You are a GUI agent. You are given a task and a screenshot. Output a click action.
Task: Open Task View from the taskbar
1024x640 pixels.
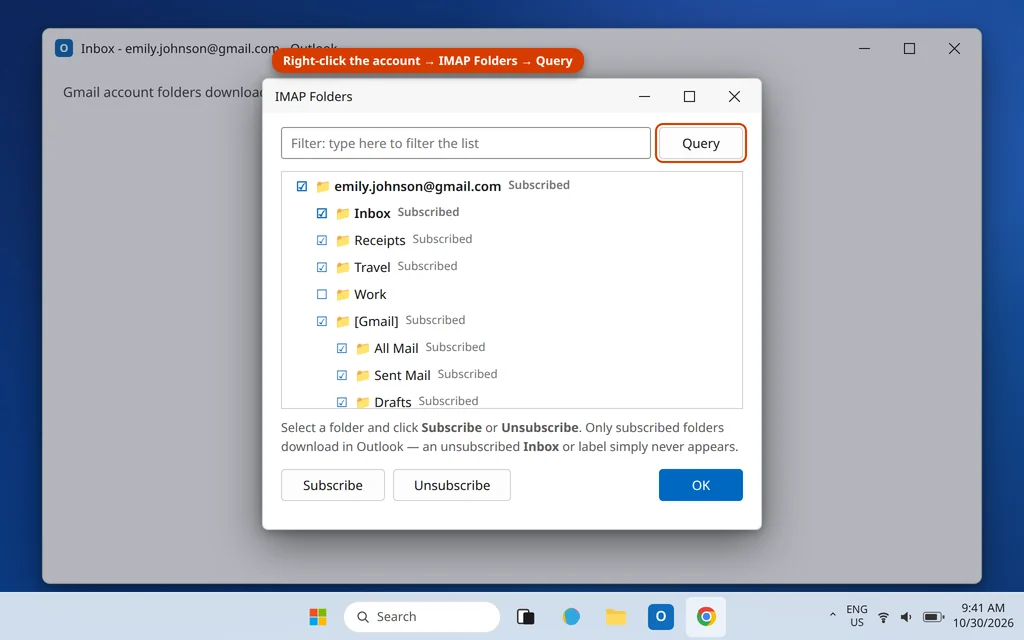pyautogui.click(x=526, y=616)
